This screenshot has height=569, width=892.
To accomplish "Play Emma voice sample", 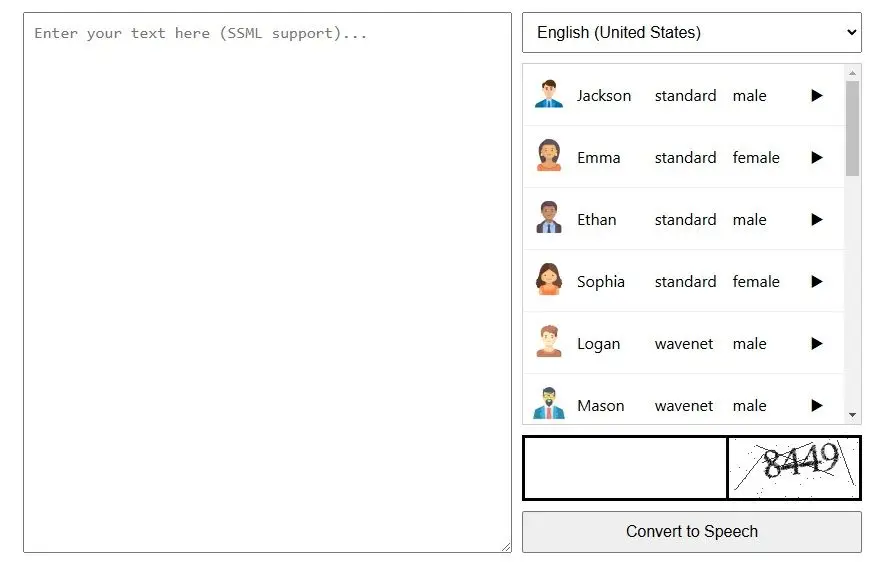I will [817, 158].
